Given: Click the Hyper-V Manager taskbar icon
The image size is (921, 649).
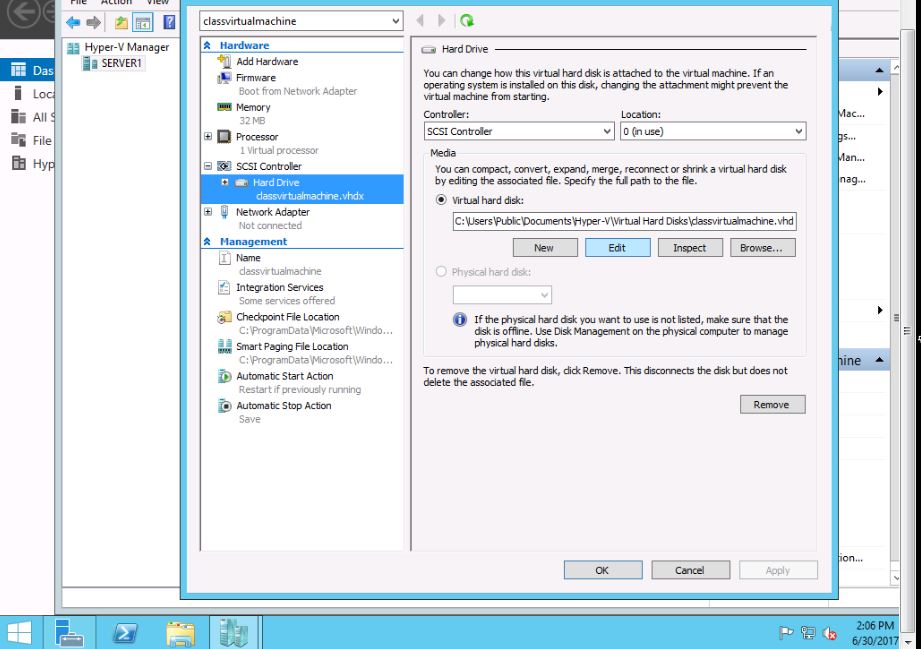Looking at the screenshot, I should tap(234, 633).
